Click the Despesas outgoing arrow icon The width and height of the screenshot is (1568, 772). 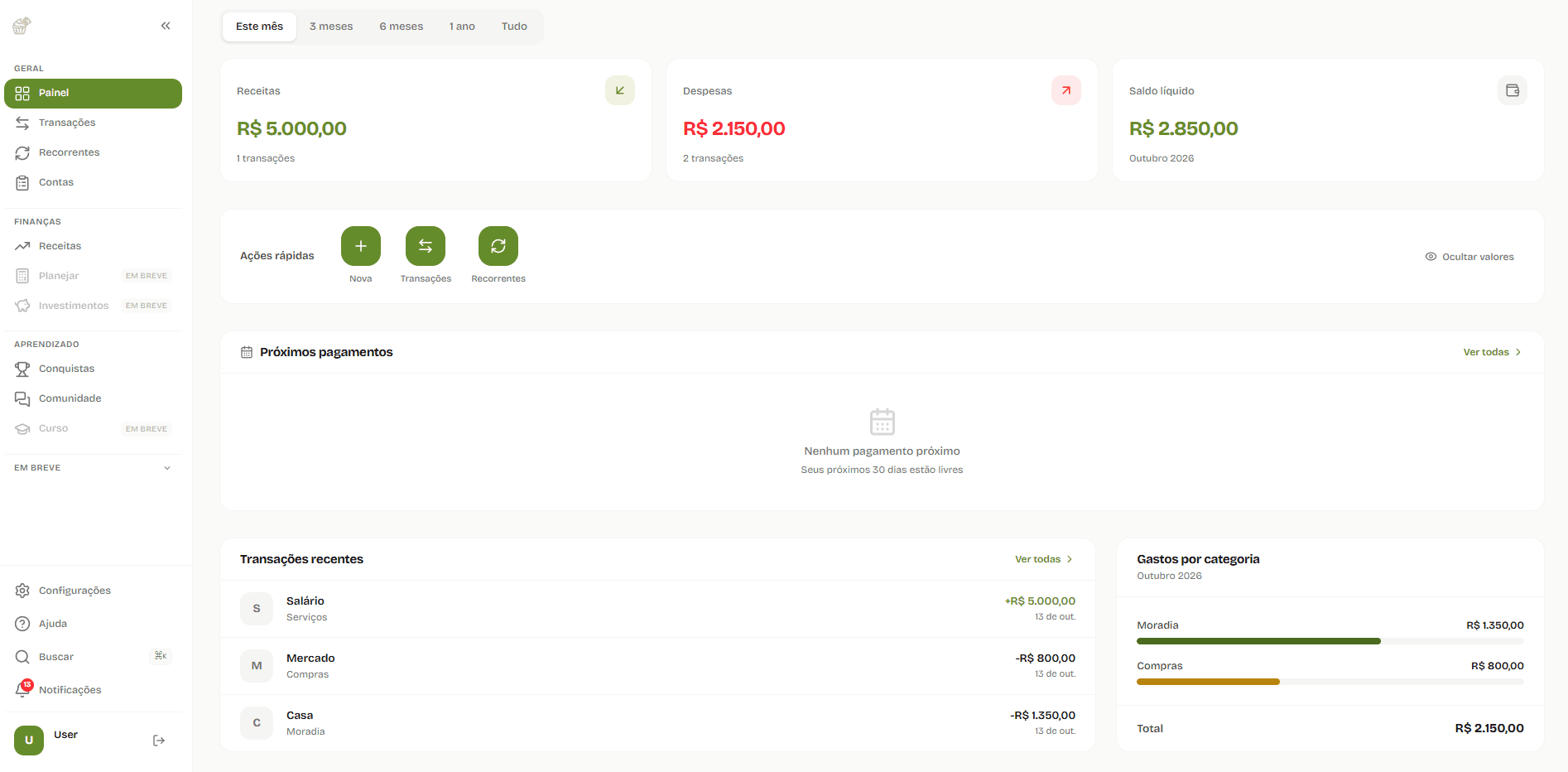1066,90
